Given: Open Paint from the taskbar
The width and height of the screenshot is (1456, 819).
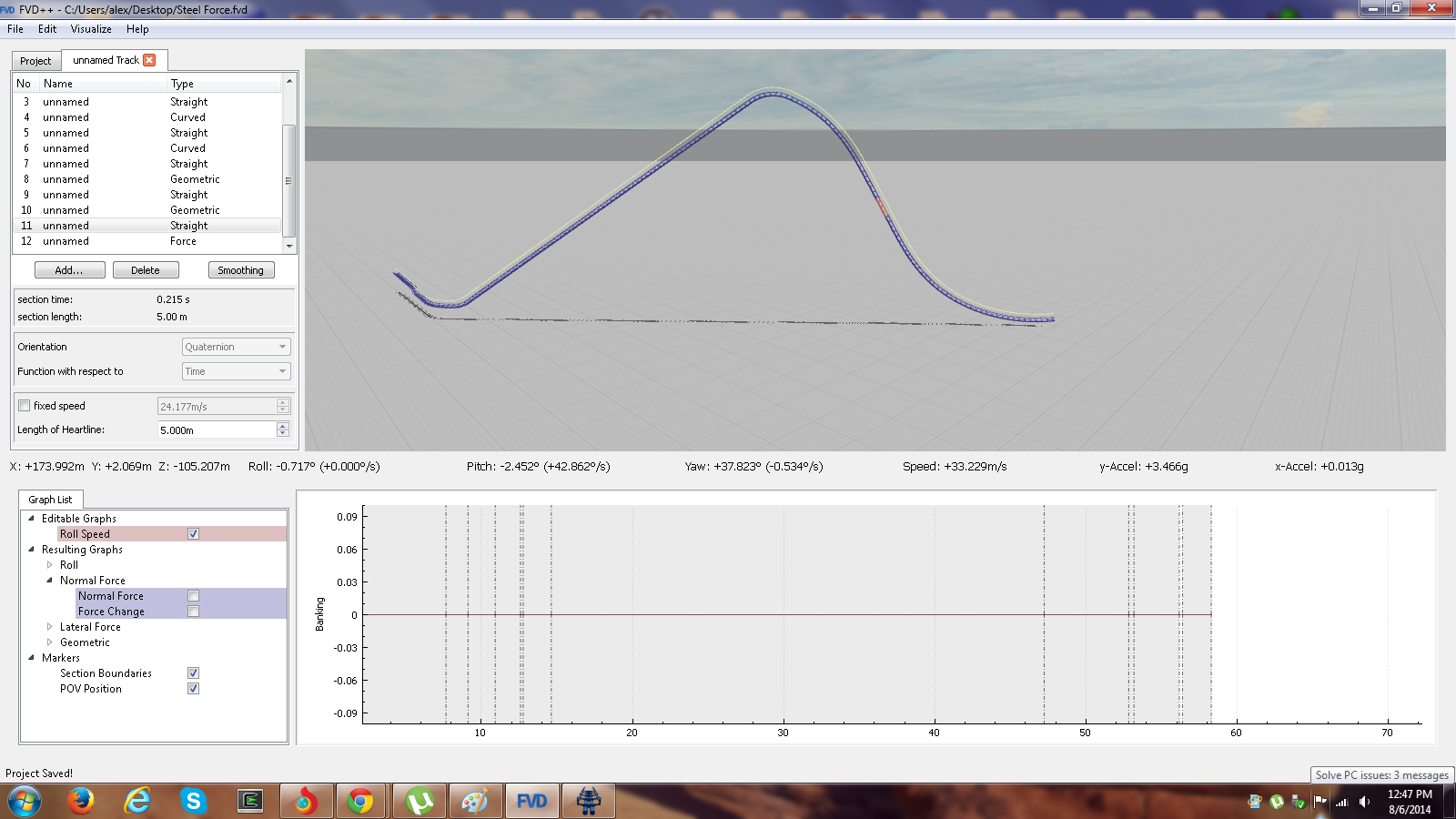Looking at the screenshot, I should click(475, 801).
